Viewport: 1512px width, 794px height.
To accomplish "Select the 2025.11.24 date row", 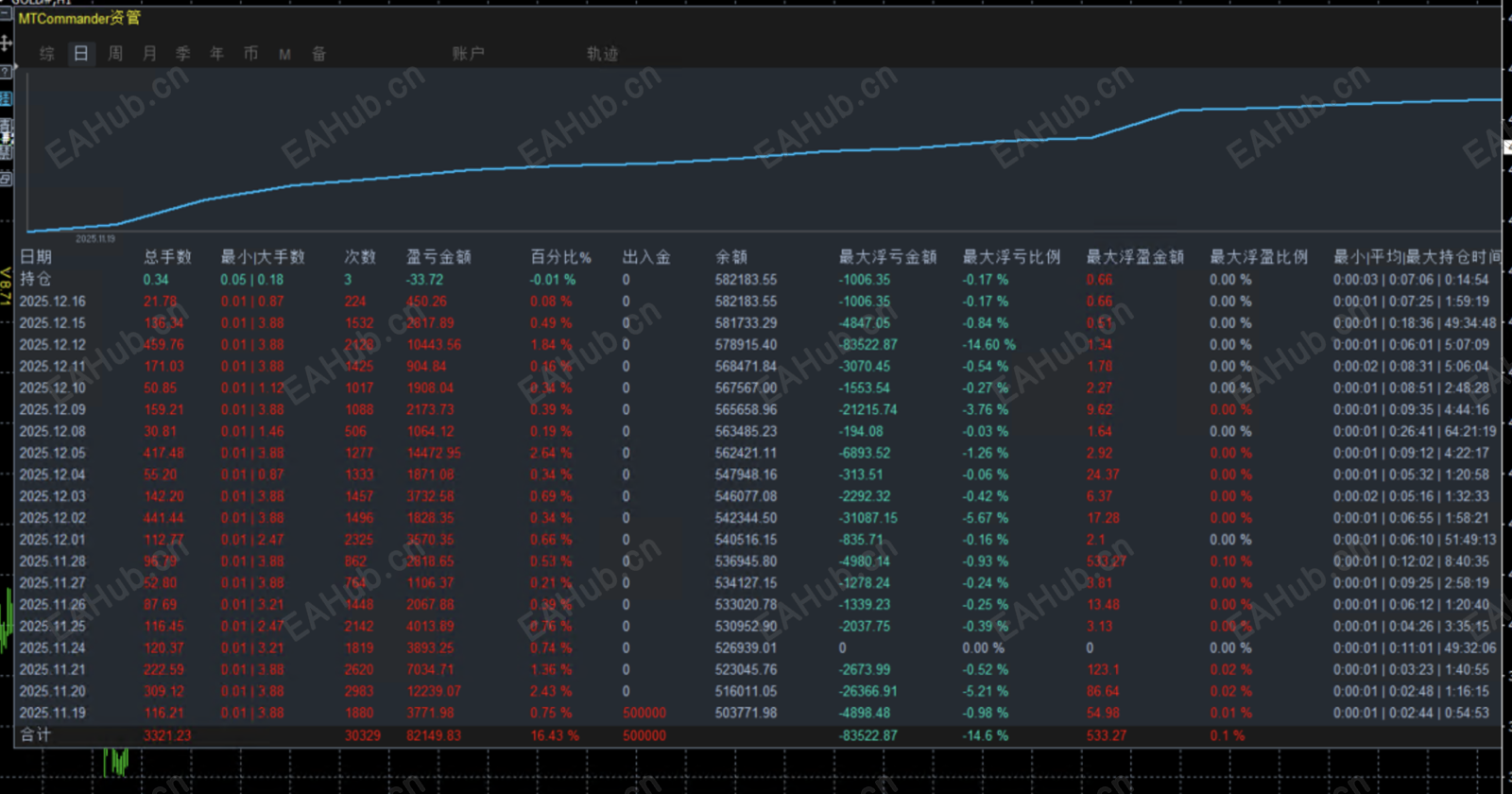I will (53, 648).
